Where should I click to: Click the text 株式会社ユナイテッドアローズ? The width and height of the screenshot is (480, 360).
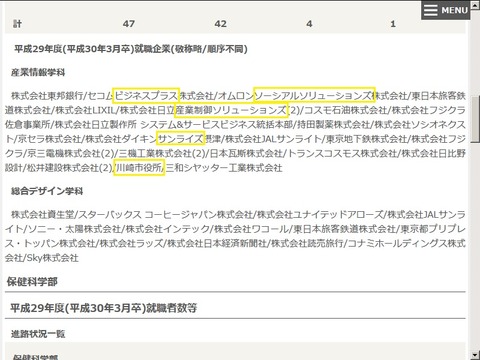(320, 214)
